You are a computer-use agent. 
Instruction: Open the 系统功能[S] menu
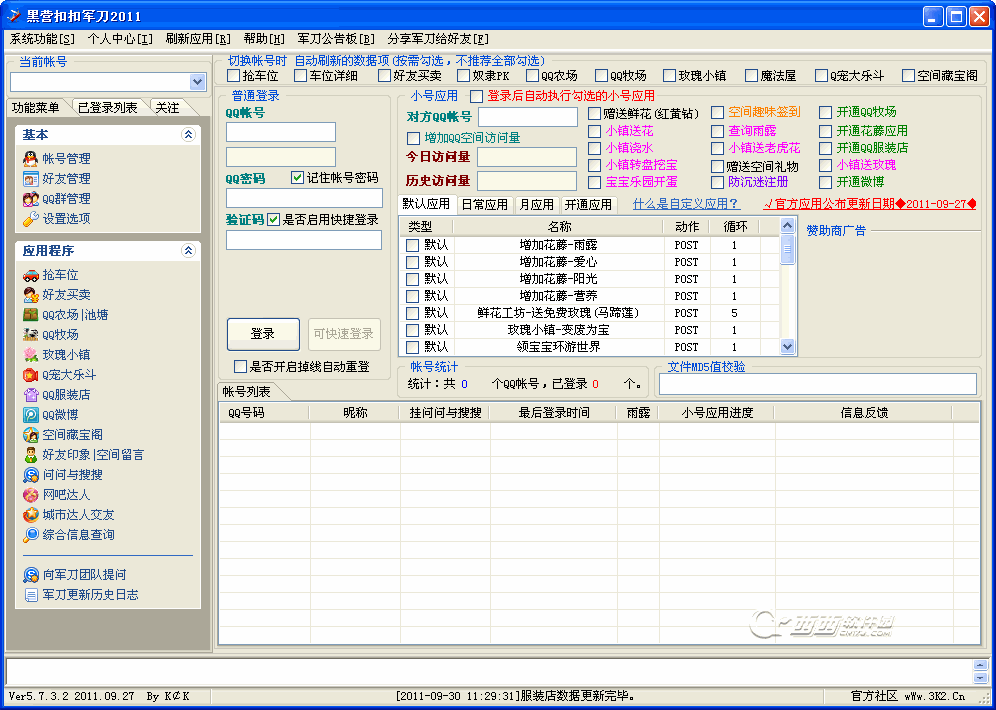pyautogui.click(x=42, y=39)
